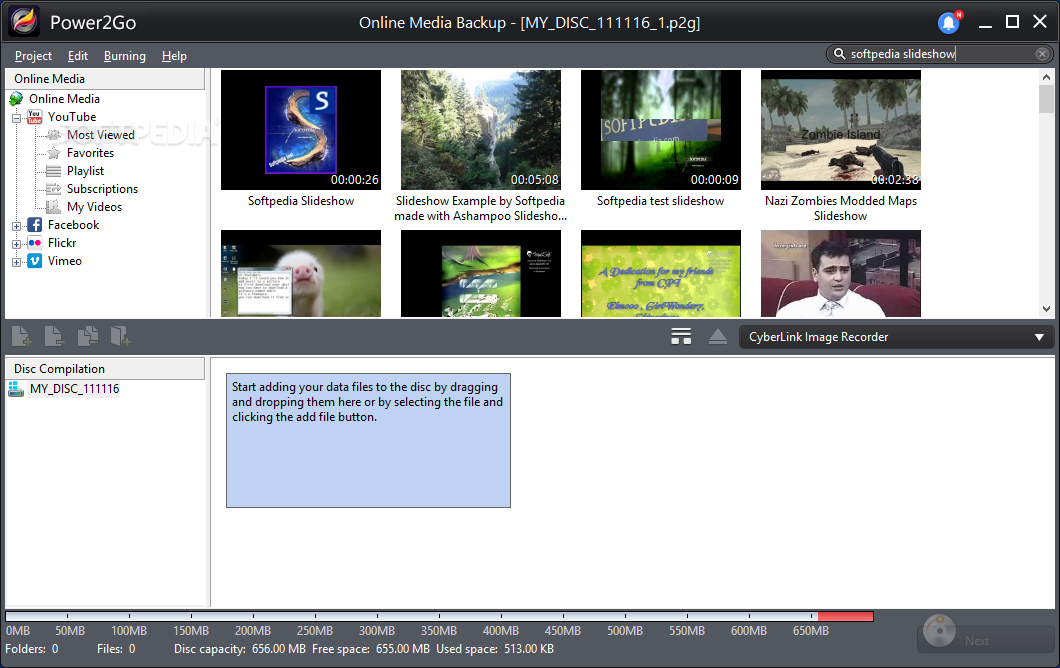The width and height of the screenshot is (1060, 668).
Task: Click the notification bell icon
Action: (949, 22)
